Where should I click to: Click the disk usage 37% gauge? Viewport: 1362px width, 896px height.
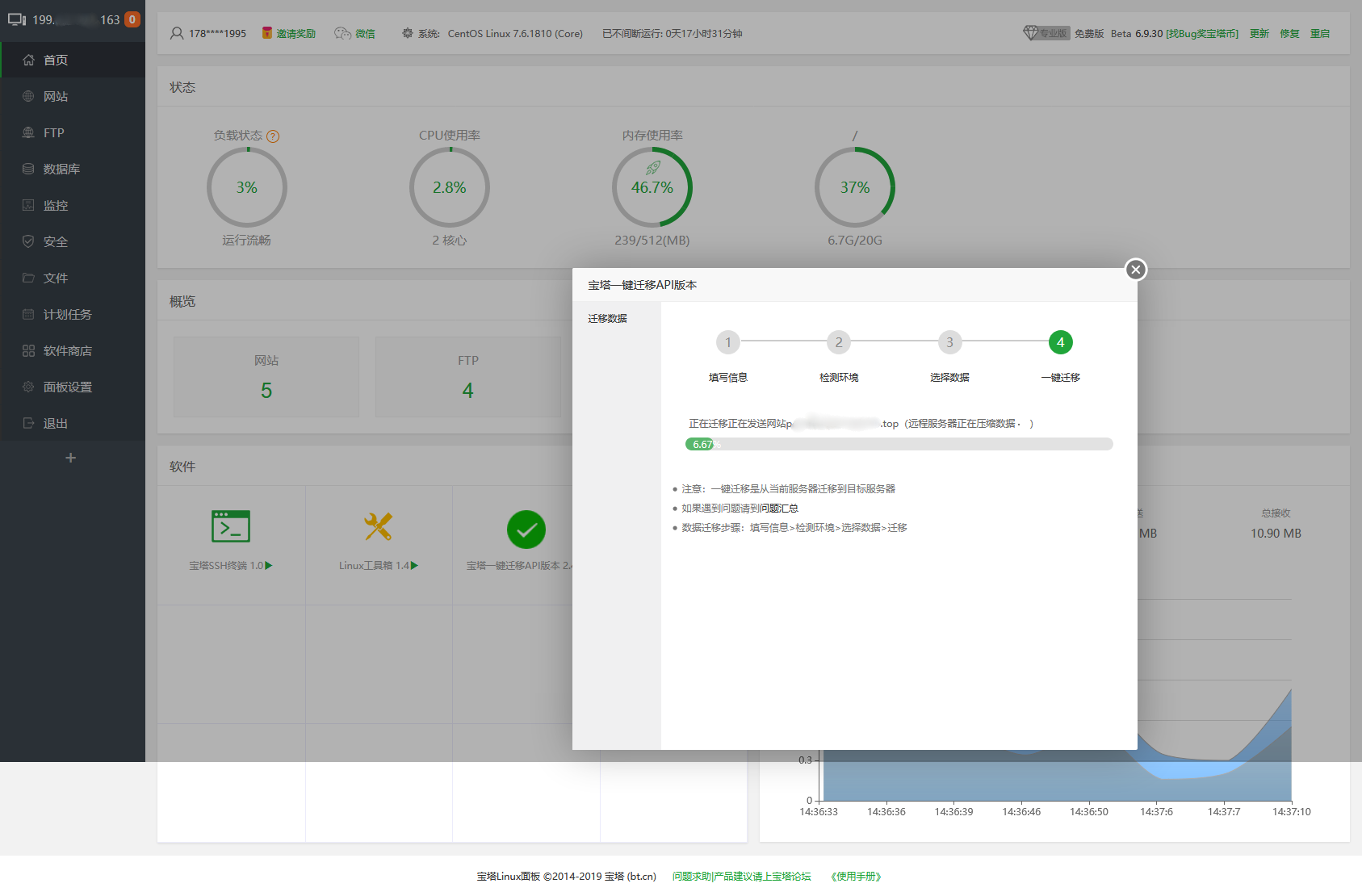(x=855, y=187)
